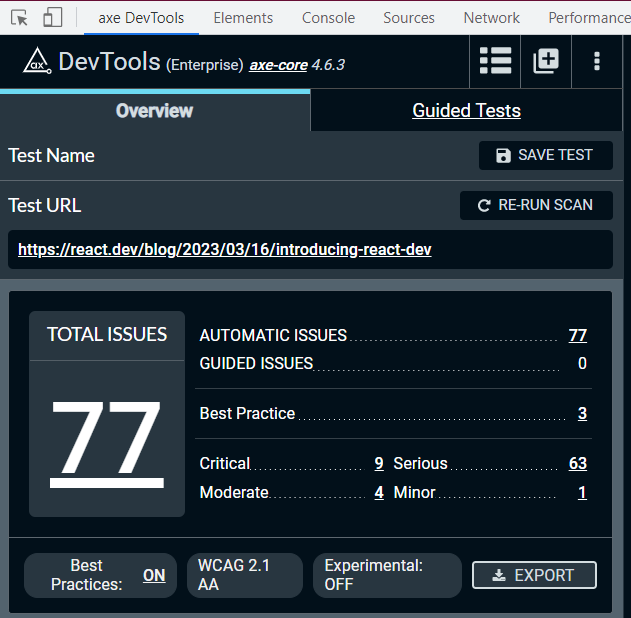Viewport: 631px width, 618px height.
Task: Open the axe-core version link
Action: point(278,65)
